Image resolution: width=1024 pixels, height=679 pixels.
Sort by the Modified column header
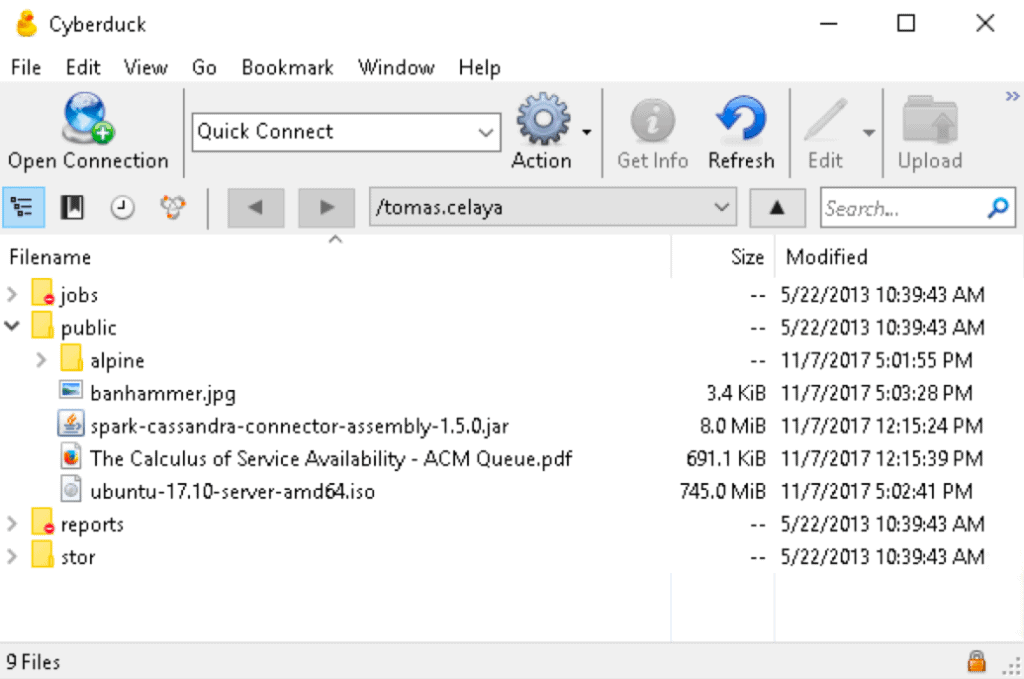[899, 257]
